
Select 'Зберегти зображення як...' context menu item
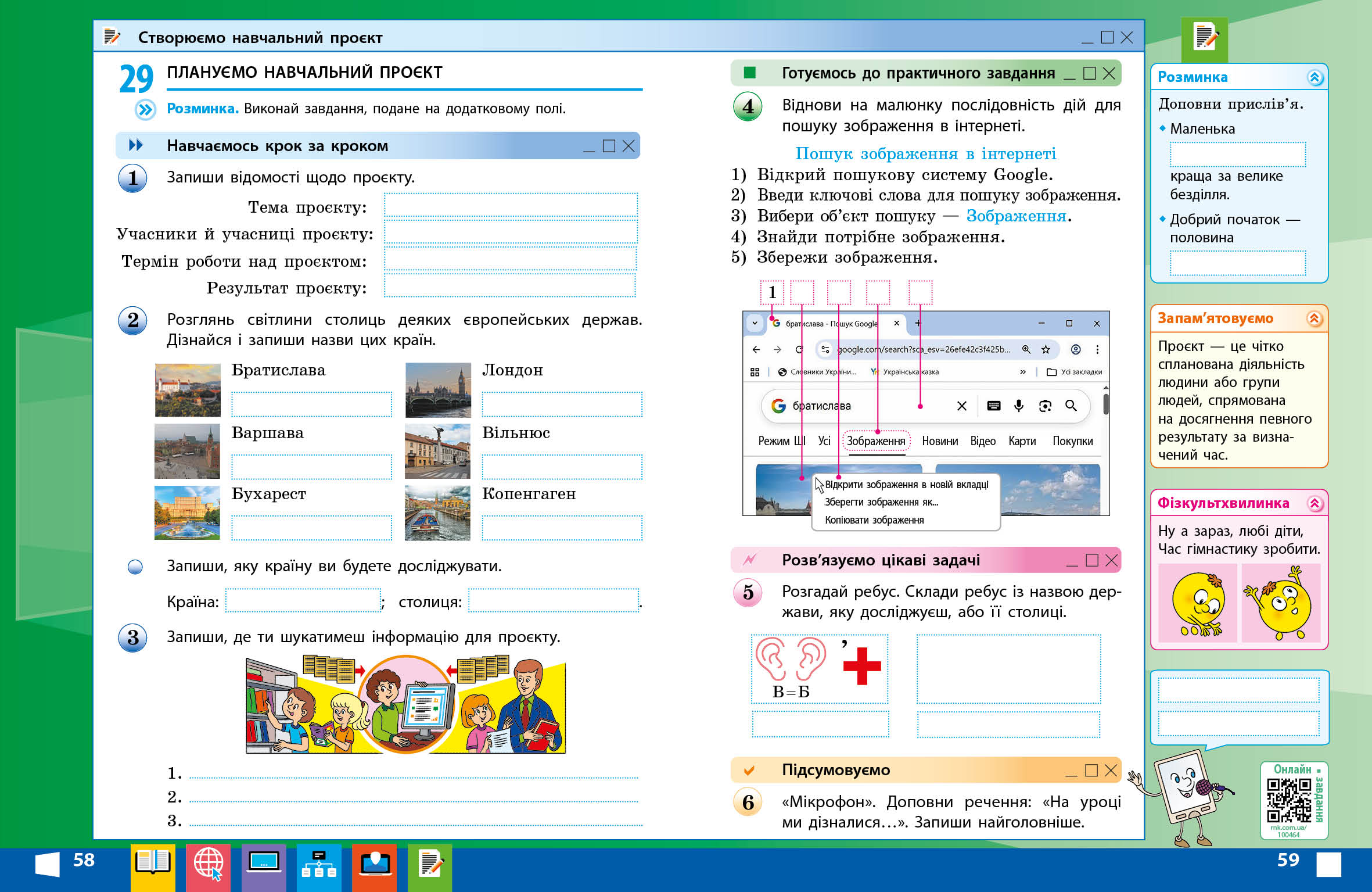(881, 502)
